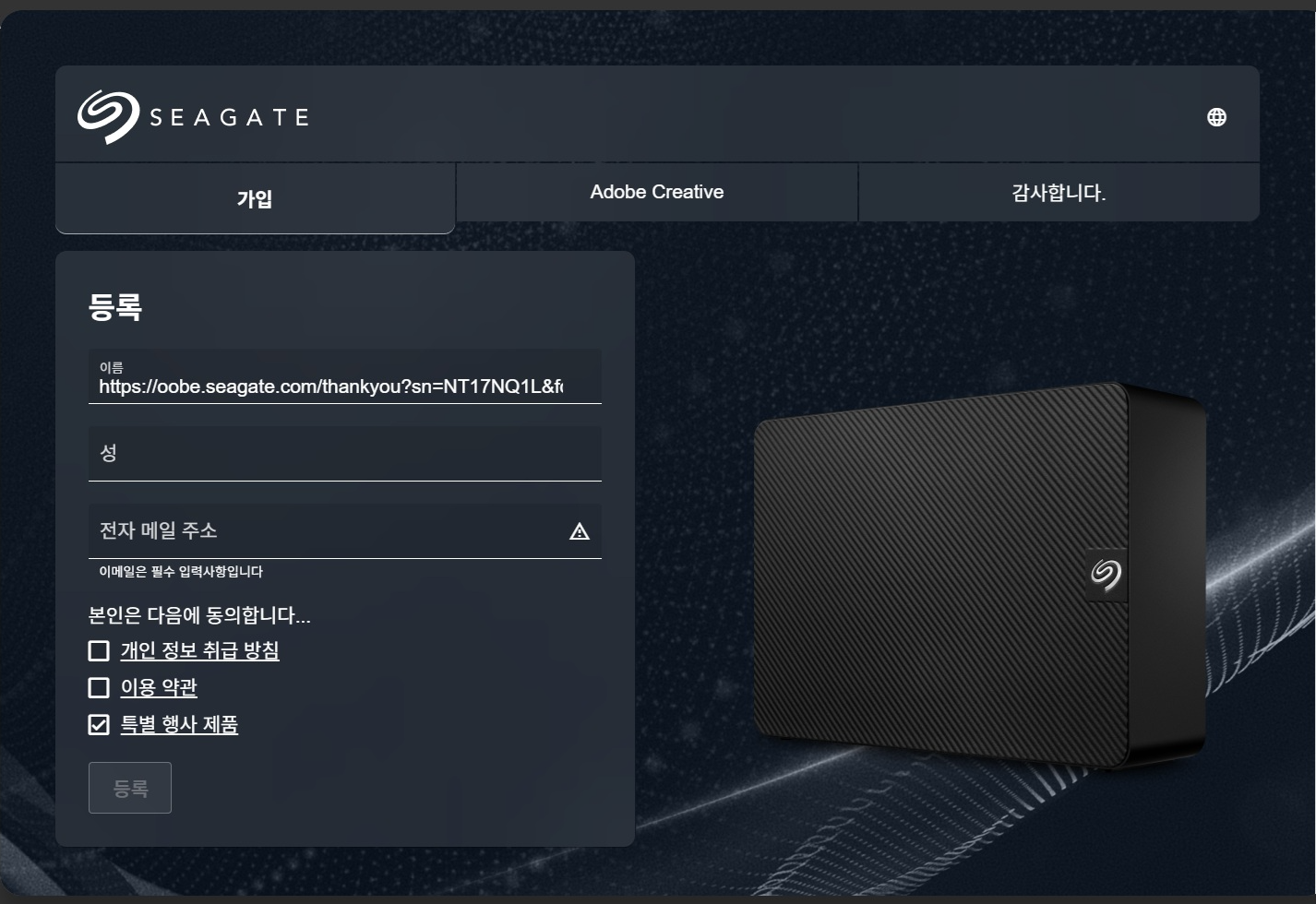This screenshot has height=904, width=1316.
Task: Click the 등록 submit button
Action: click(130, 788)
